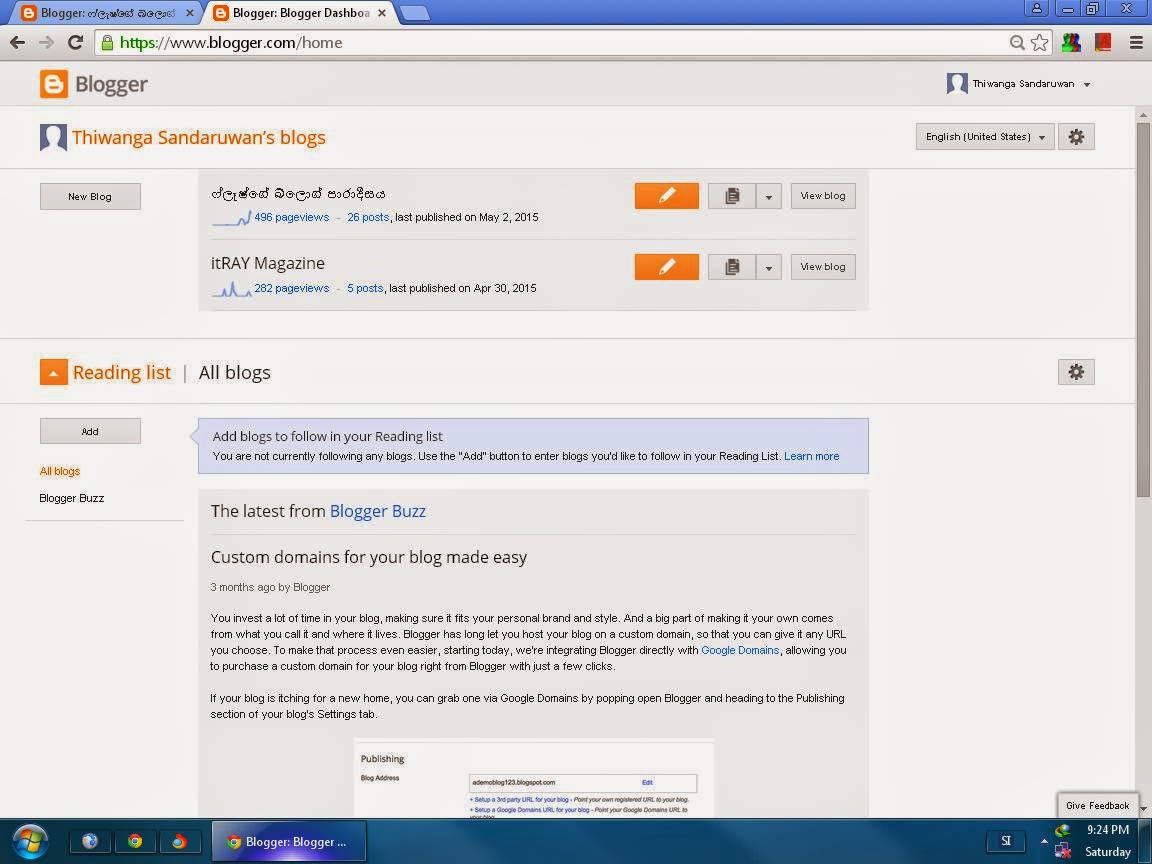1152x864 pixels.
Task: Switch to Reading list heading tab
Action: click(x=122, y=372)
